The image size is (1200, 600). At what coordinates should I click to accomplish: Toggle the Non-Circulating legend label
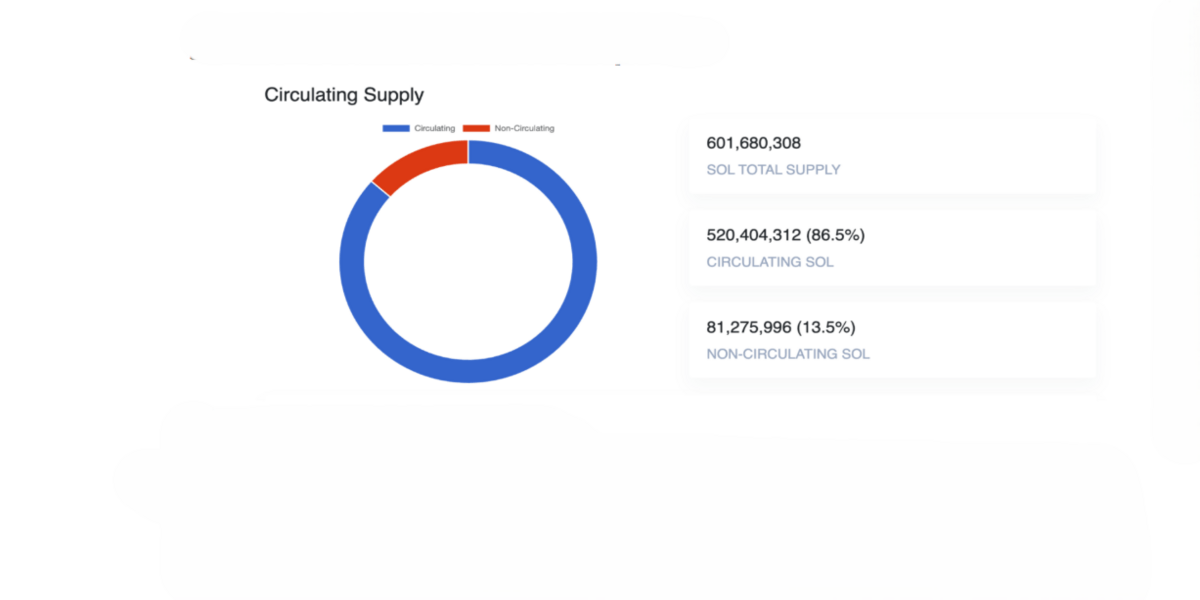click(x=524, y=128)
